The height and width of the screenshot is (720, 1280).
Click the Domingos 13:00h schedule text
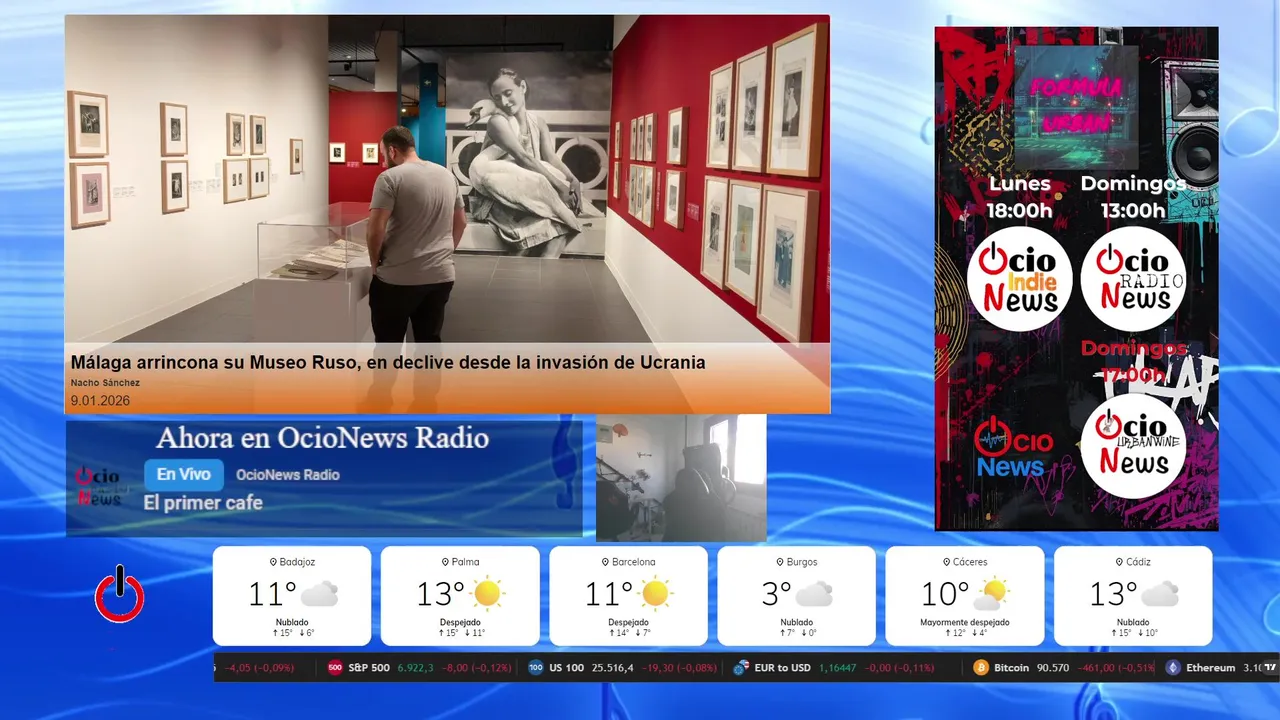(x=1133, y=197)
